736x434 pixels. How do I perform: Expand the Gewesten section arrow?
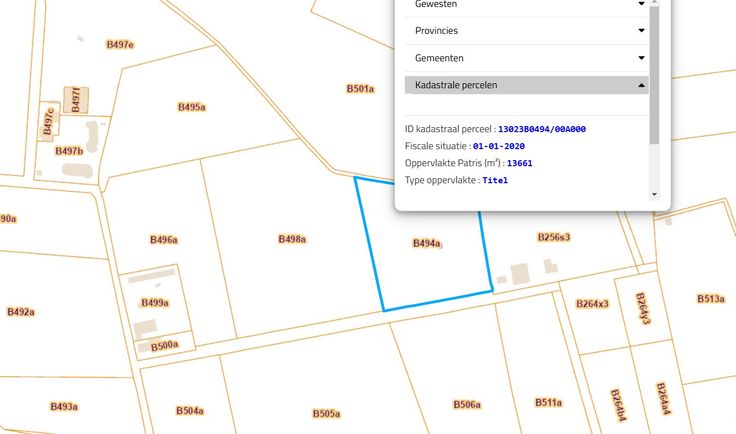641,4
